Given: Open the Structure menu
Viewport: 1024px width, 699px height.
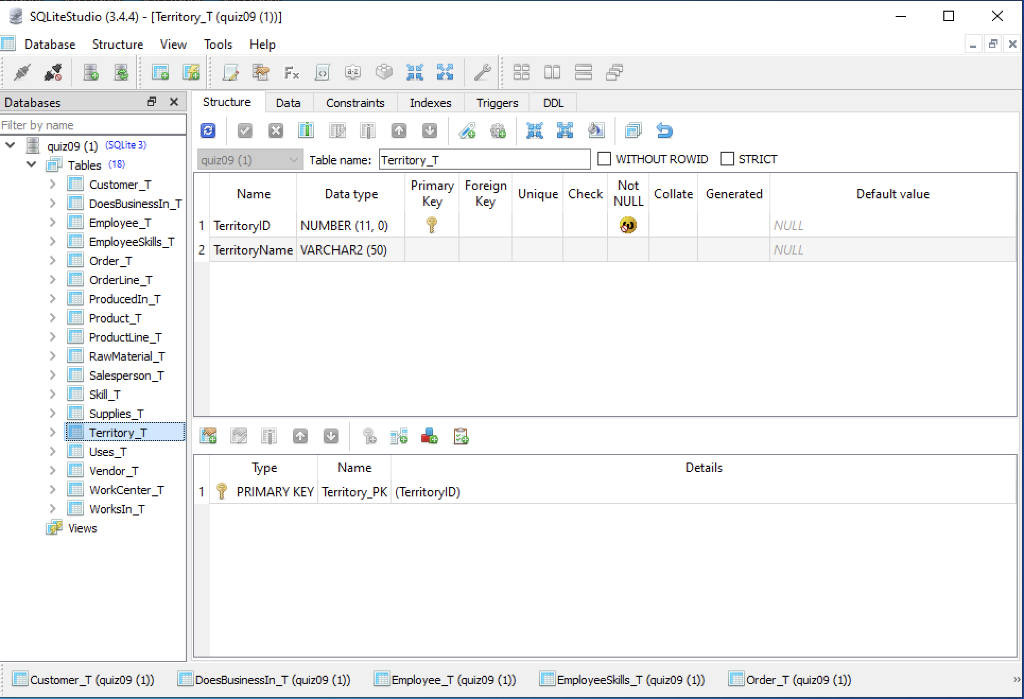Looking at the screenshot, I should click(118, 44).
